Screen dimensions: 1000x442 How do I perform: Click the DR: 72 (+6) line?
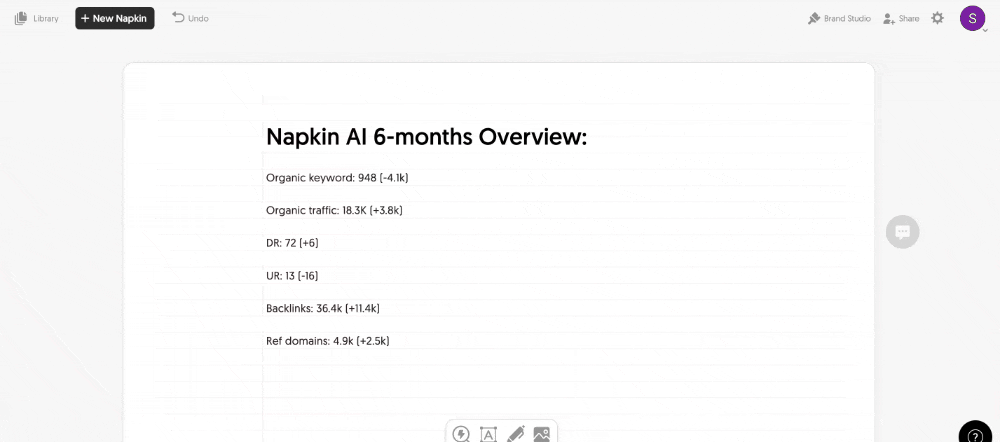coord(292,243)
